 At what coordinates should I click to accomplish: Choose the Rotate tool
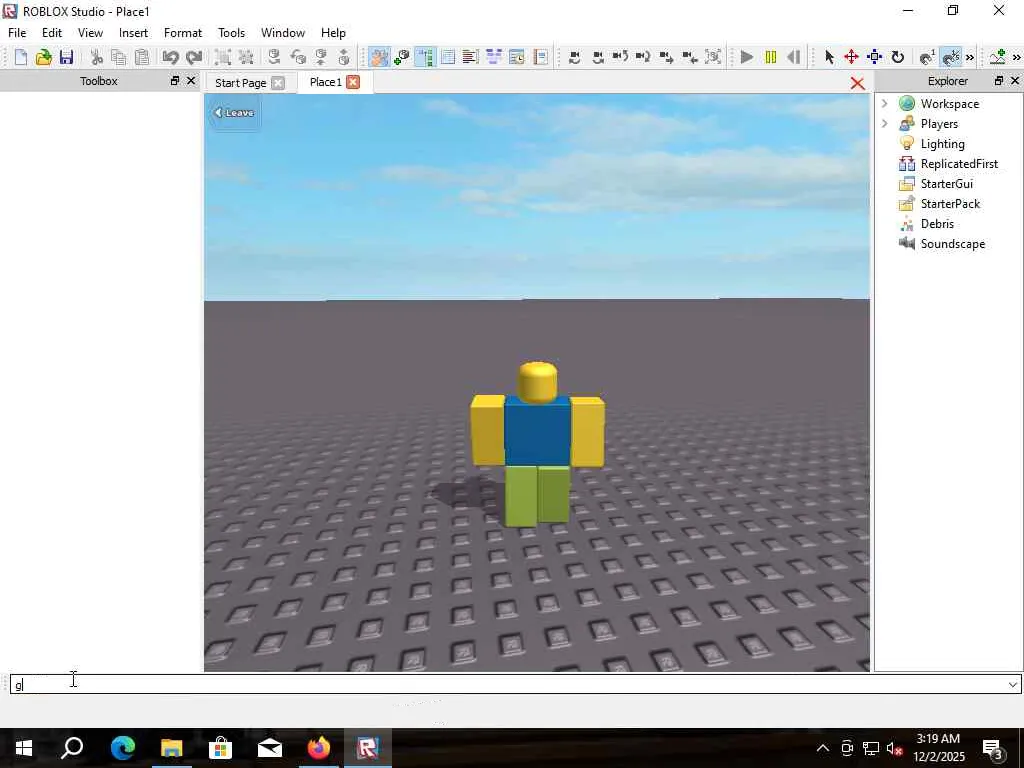pos(898,57)
